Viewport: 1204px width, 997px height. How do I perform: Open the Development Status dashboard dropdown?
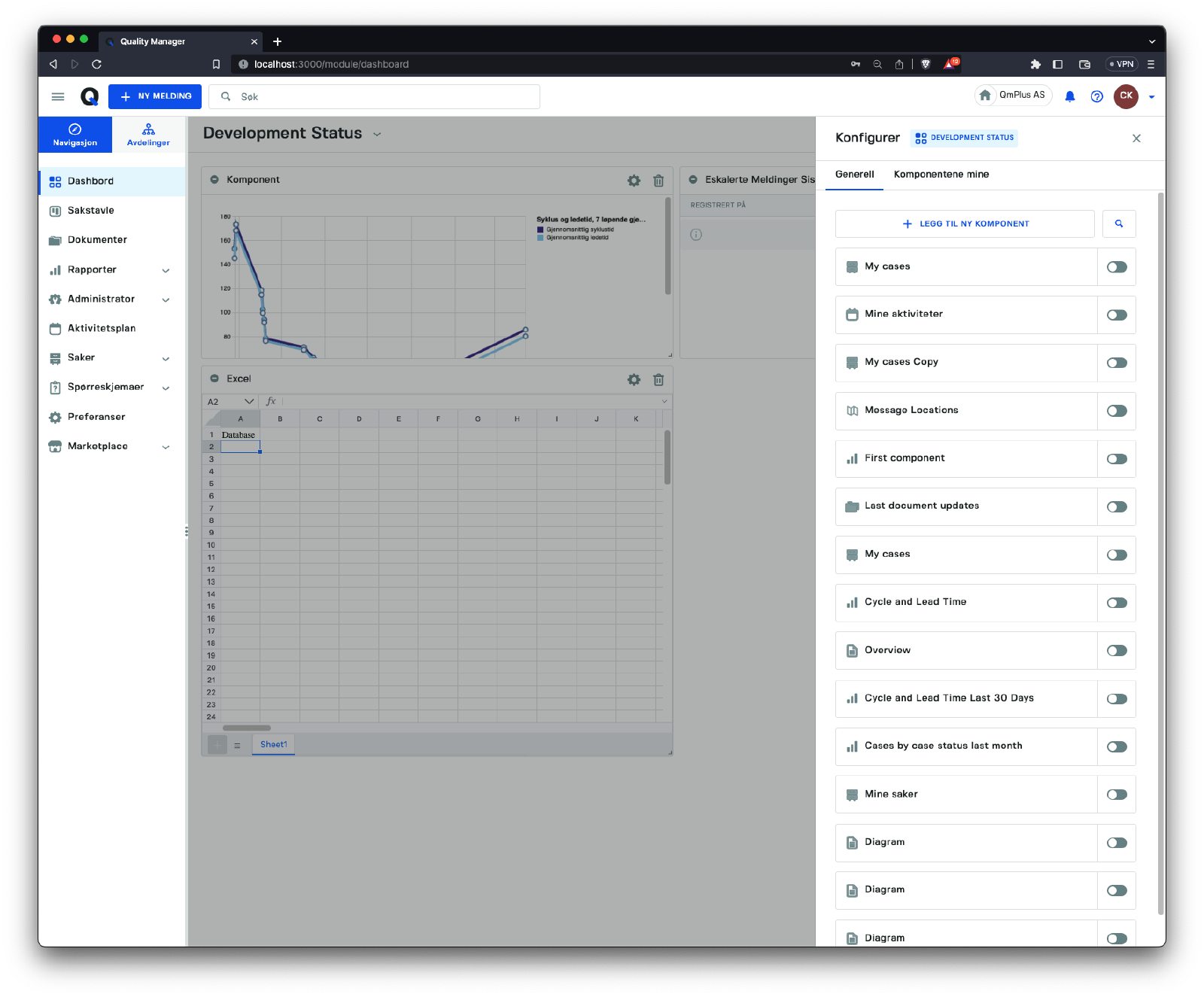(377, 134)
